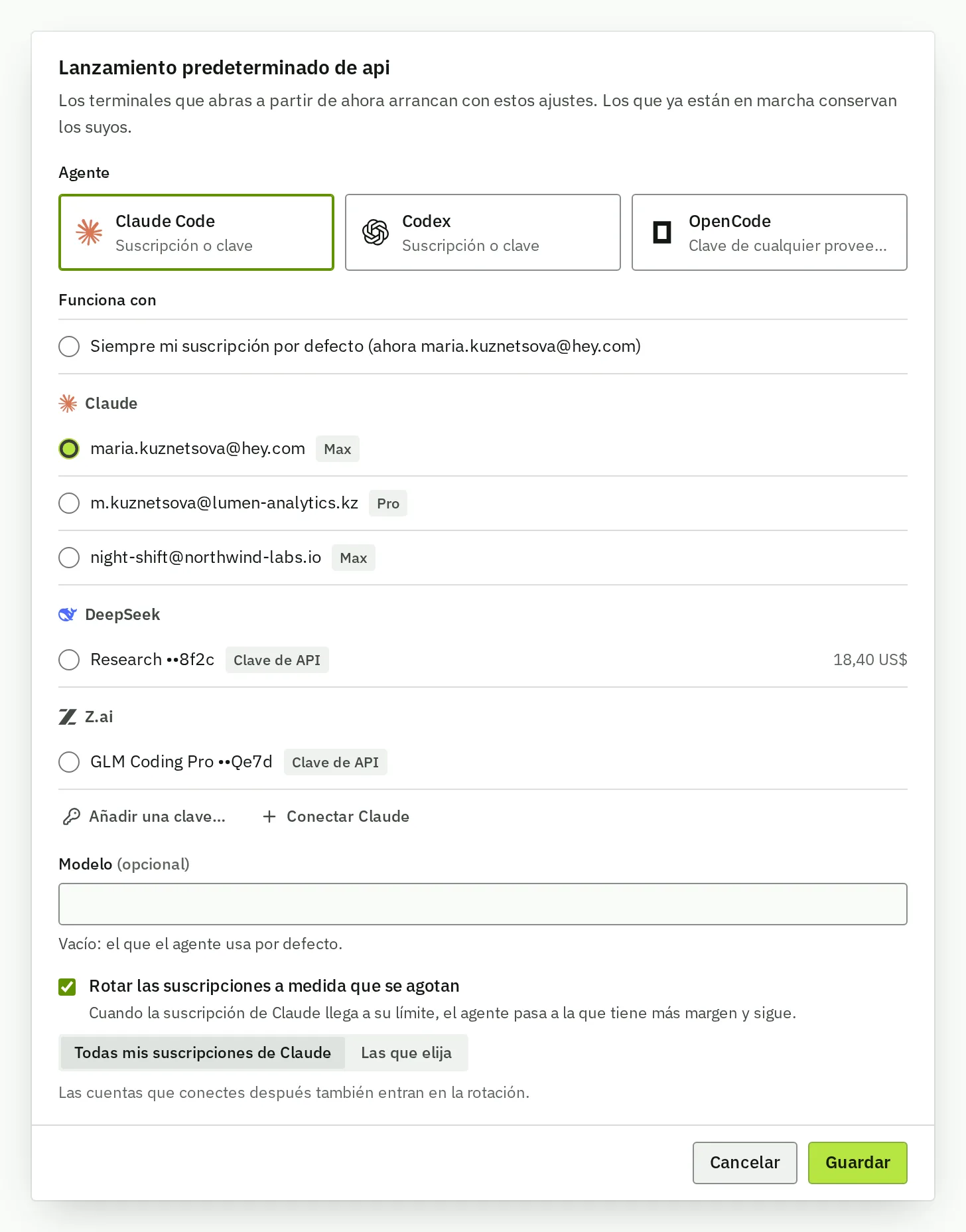Click the Claude section starburst icon
Image resolution: width=966 pixels, height=1232 pixels.
pyautogui.click(x=68, y=404)
